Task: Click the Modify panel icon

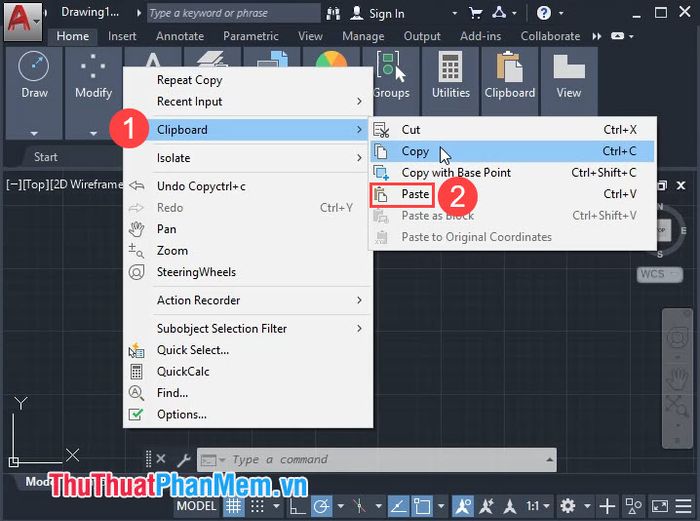Action: tap(93, 66)
